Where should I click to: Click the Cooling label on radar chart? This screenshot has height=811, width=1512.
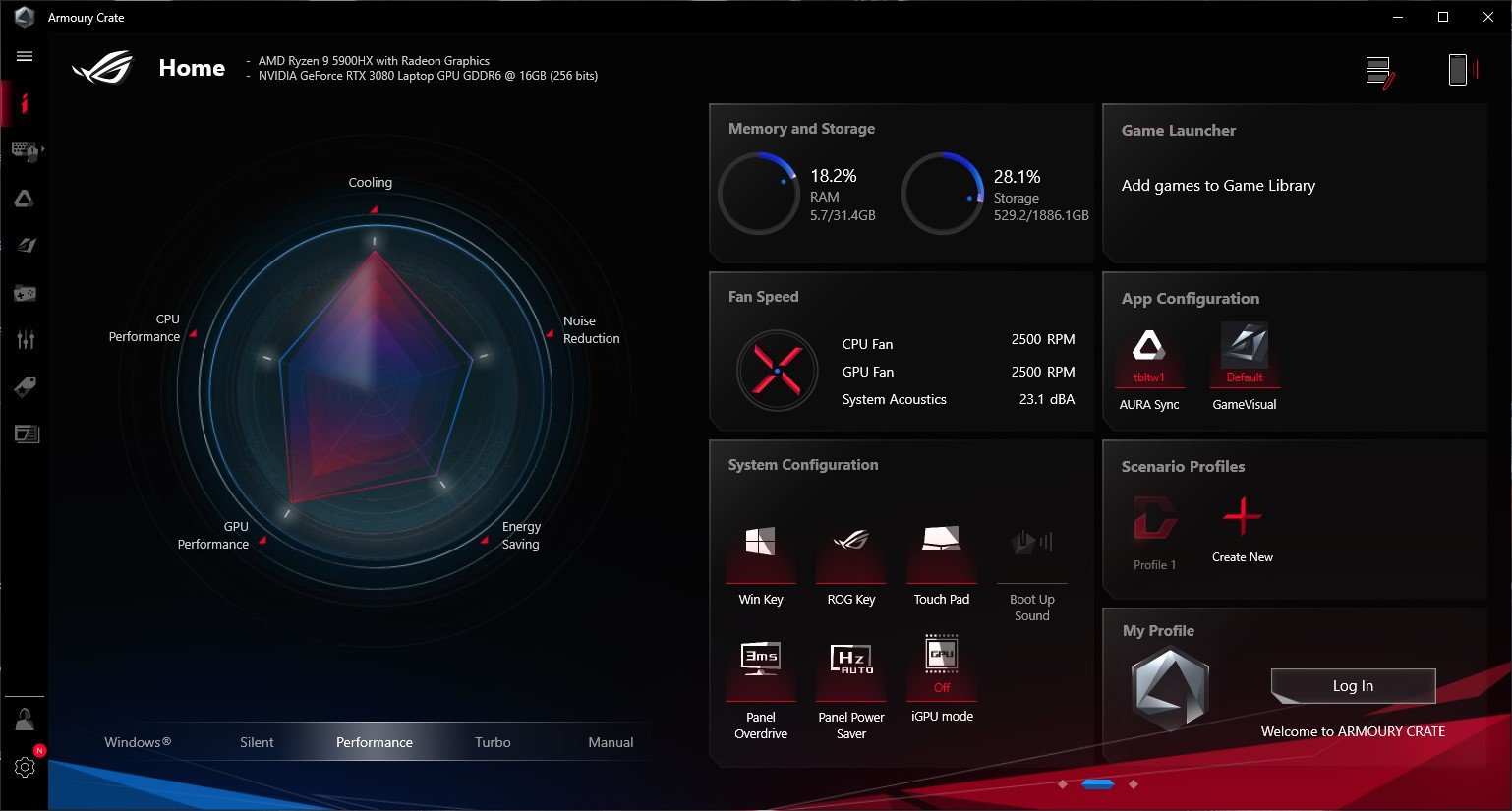[370, 183]
